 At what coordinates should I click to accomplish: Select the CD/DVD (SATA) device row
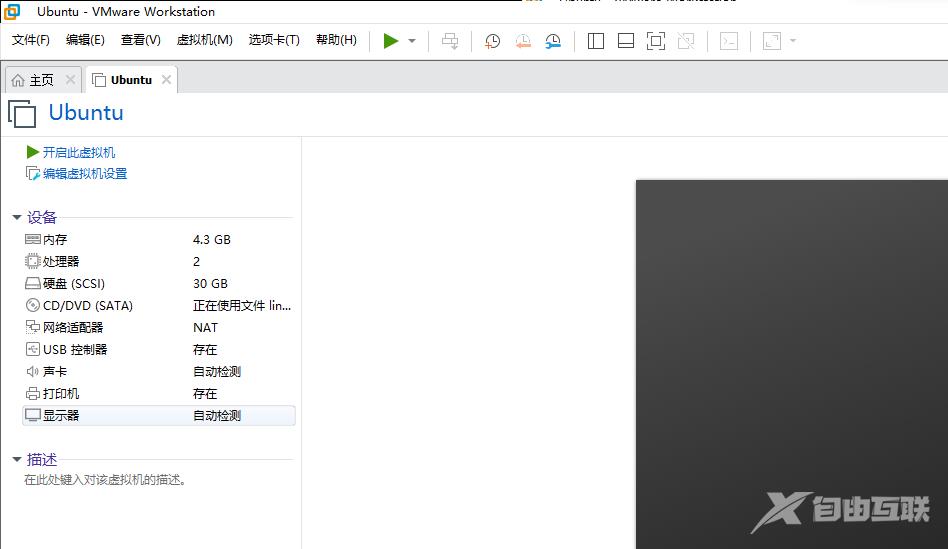point(159,305)
